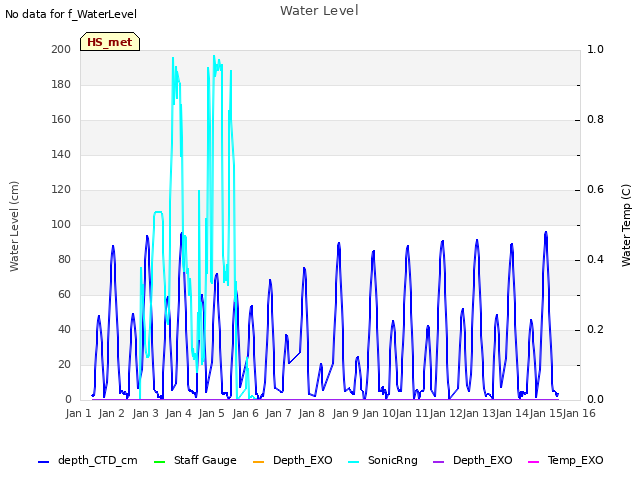
Task: Click the green Staff Gauge legend swatch
Action: click(159, 462)
